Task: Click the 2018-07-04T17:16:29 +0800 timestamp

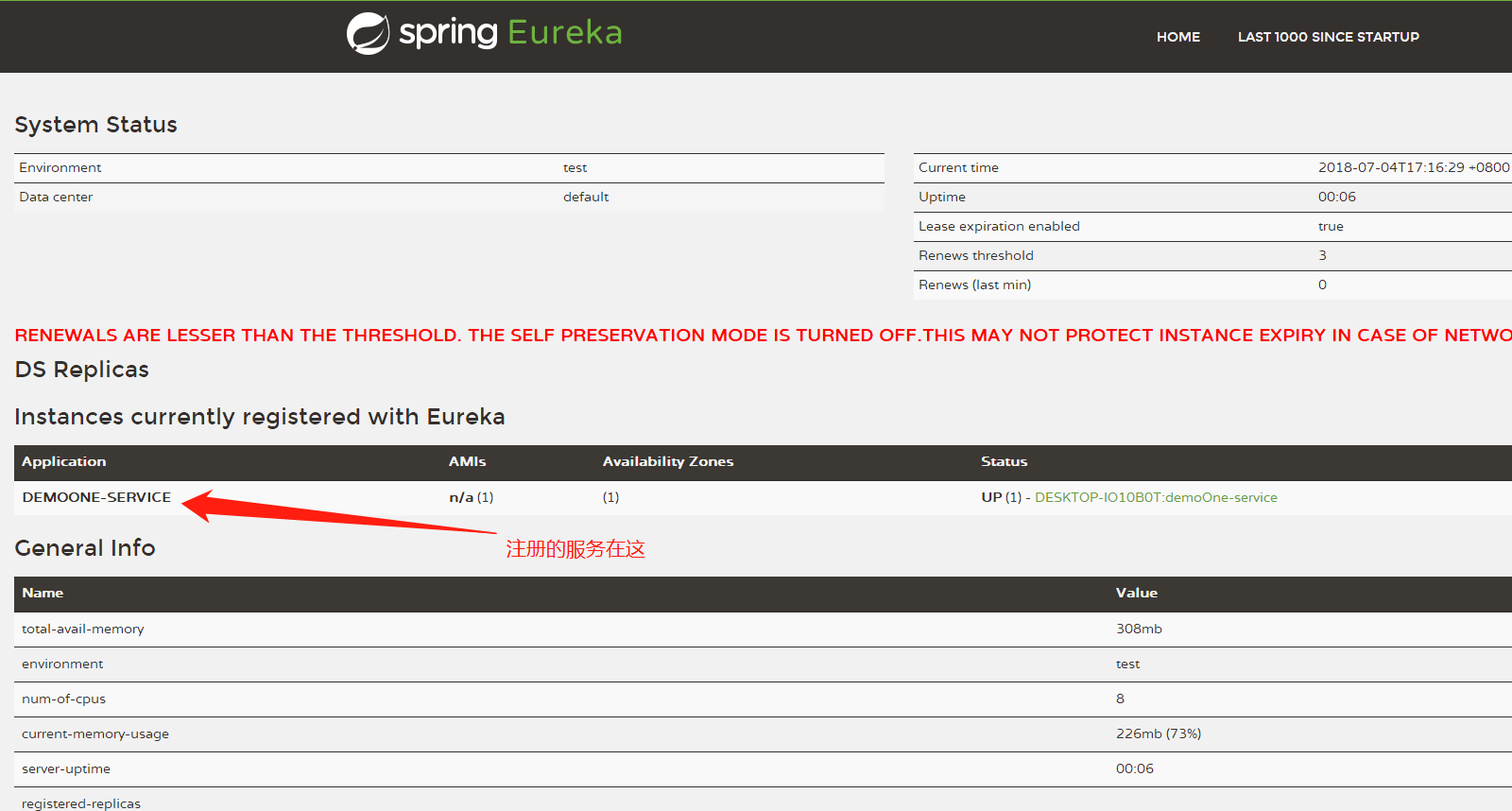Action: [x=1414, y=167]
